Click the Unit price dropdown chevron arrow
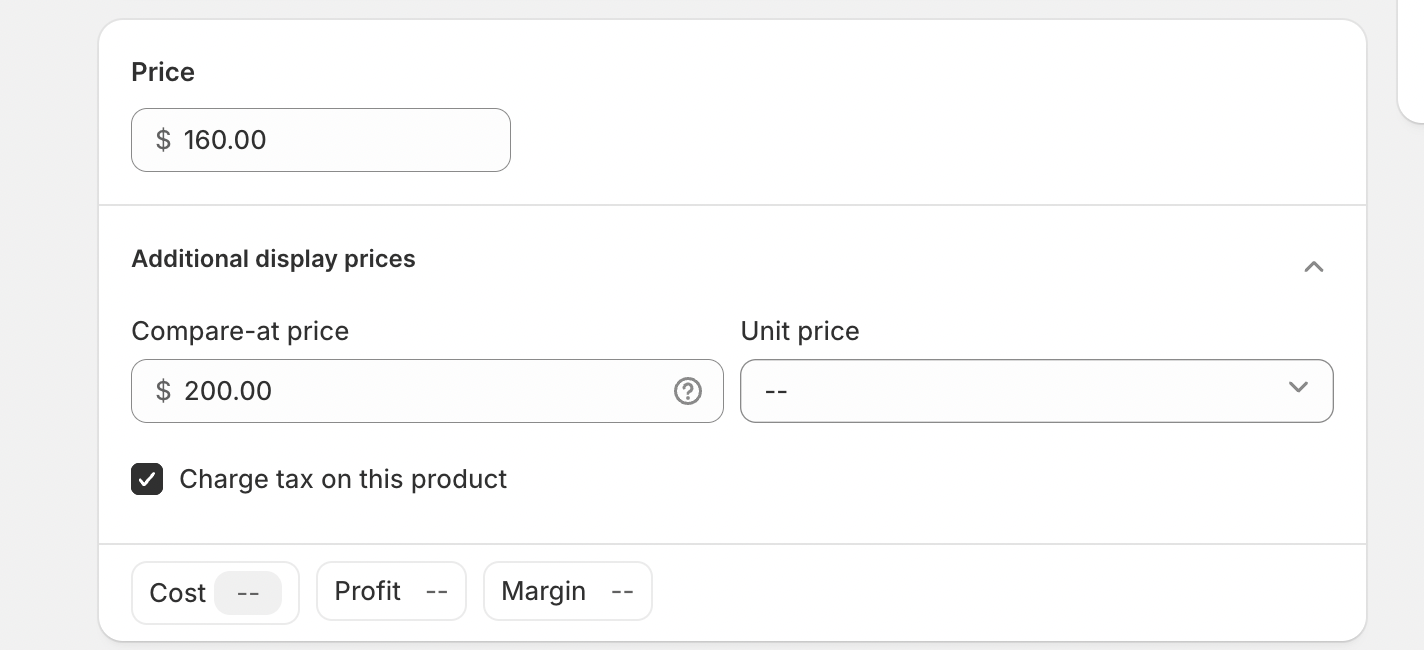Screen dimensions: 1424x650 1298,387
